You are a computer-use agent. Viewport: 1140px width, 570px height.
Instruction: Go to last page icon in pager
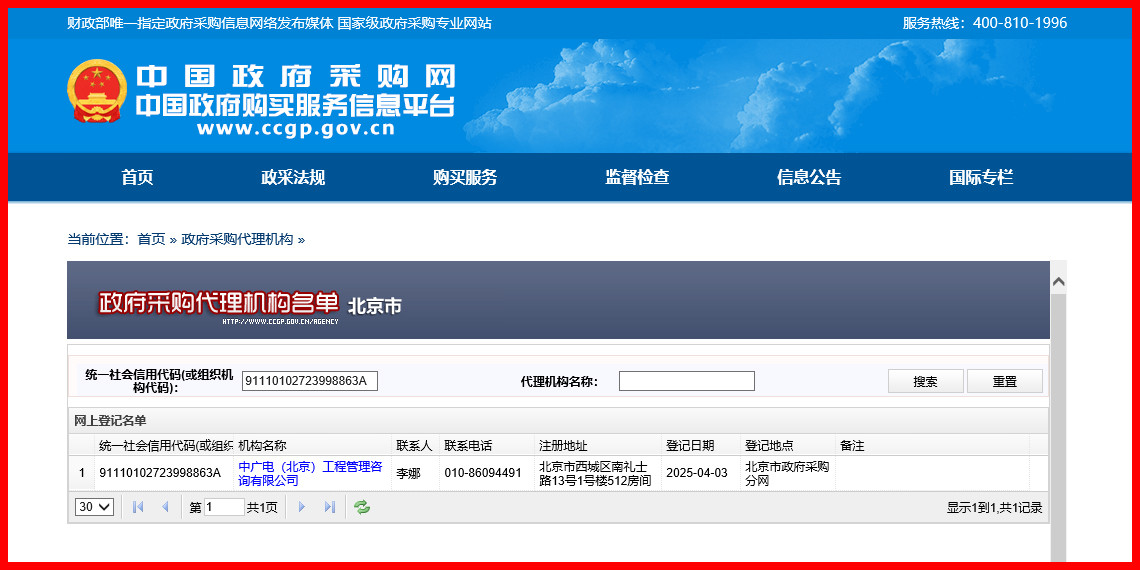coord(329,507)
